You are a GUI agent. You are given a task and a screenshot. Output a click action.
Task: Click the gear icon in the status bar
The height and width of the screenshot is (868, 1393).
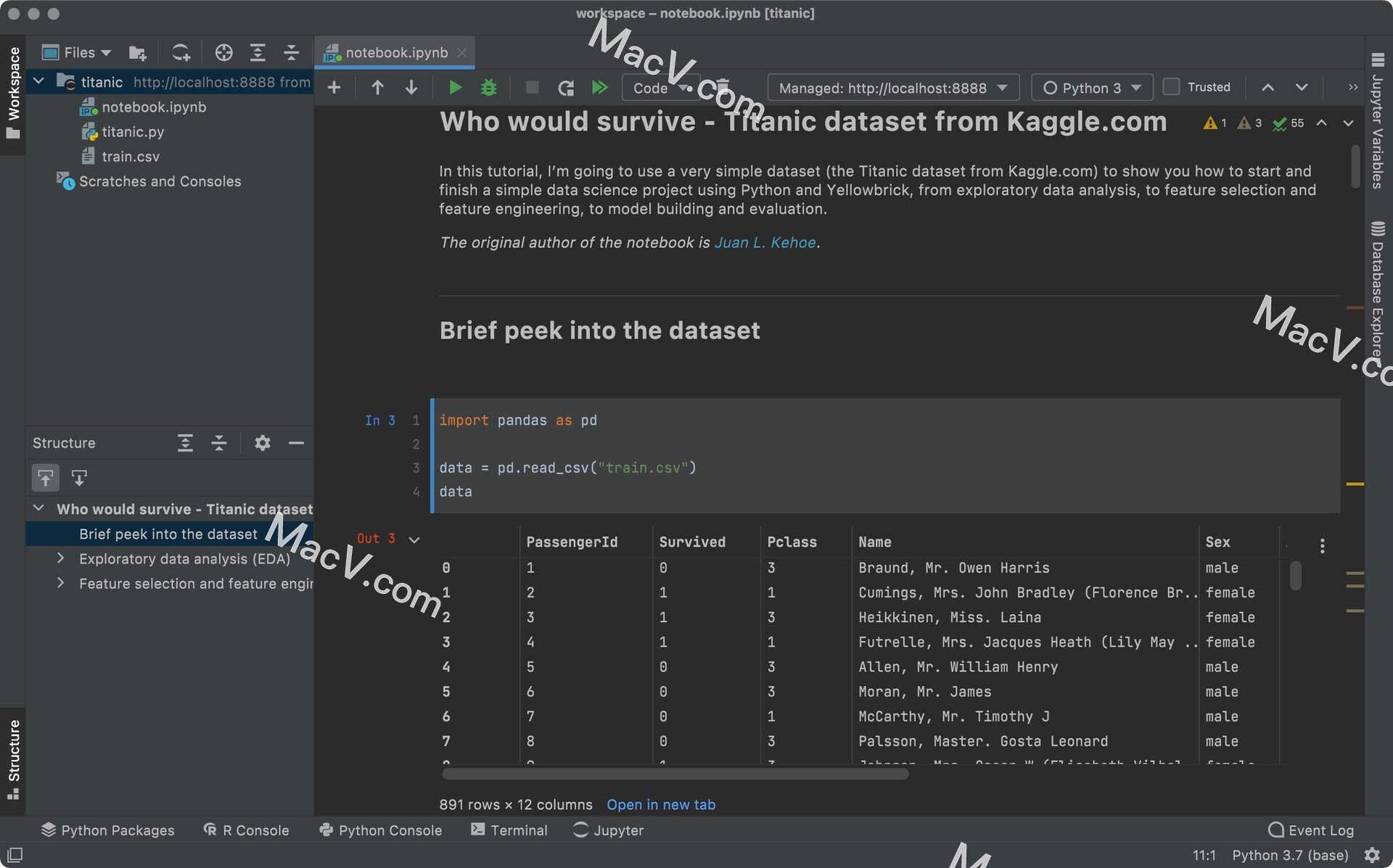click(x=1372, y=855)
